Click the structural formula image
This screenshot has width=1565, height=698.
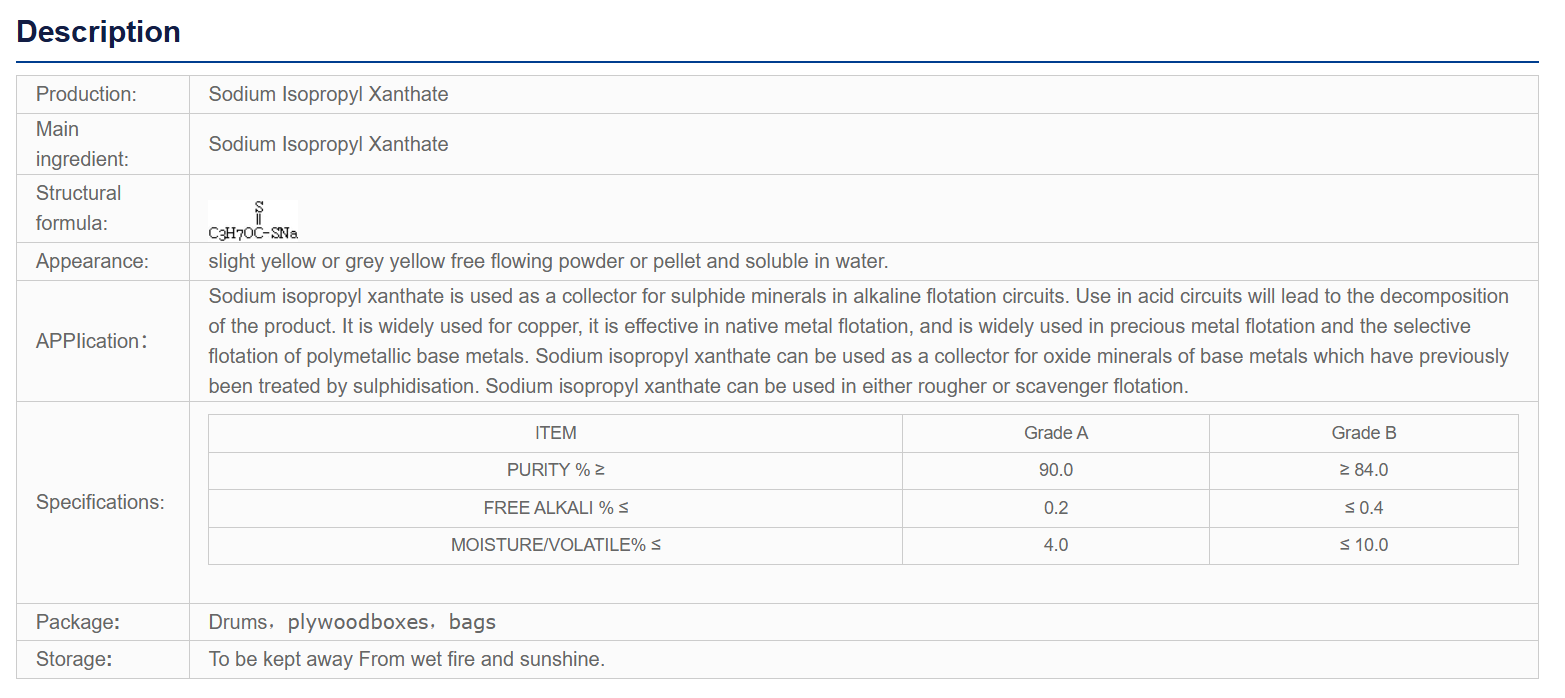pyautogui.click(x=253, y=221)
